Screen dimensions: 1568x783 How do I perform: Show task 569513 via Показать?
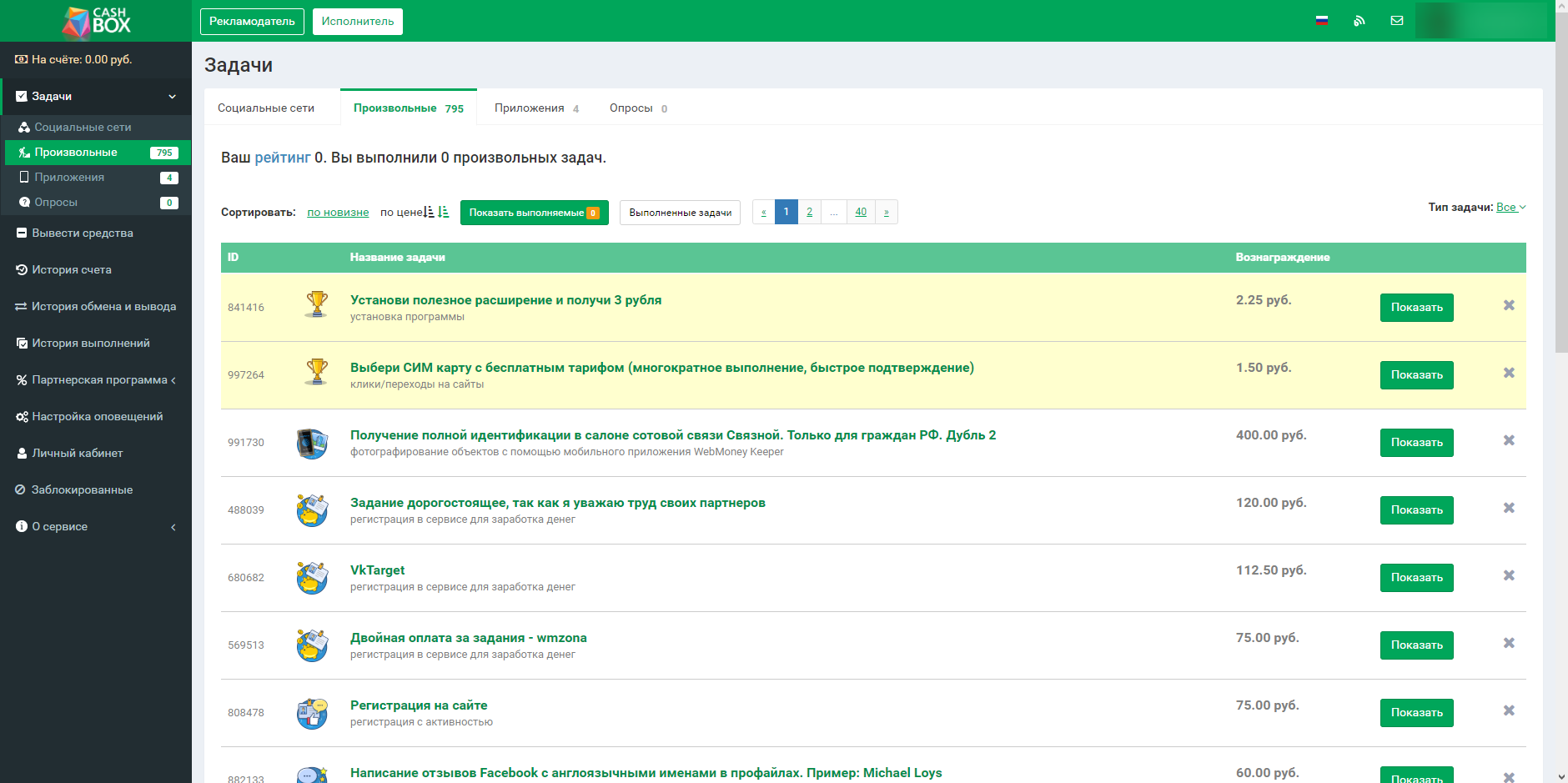tap(1417, 645)
